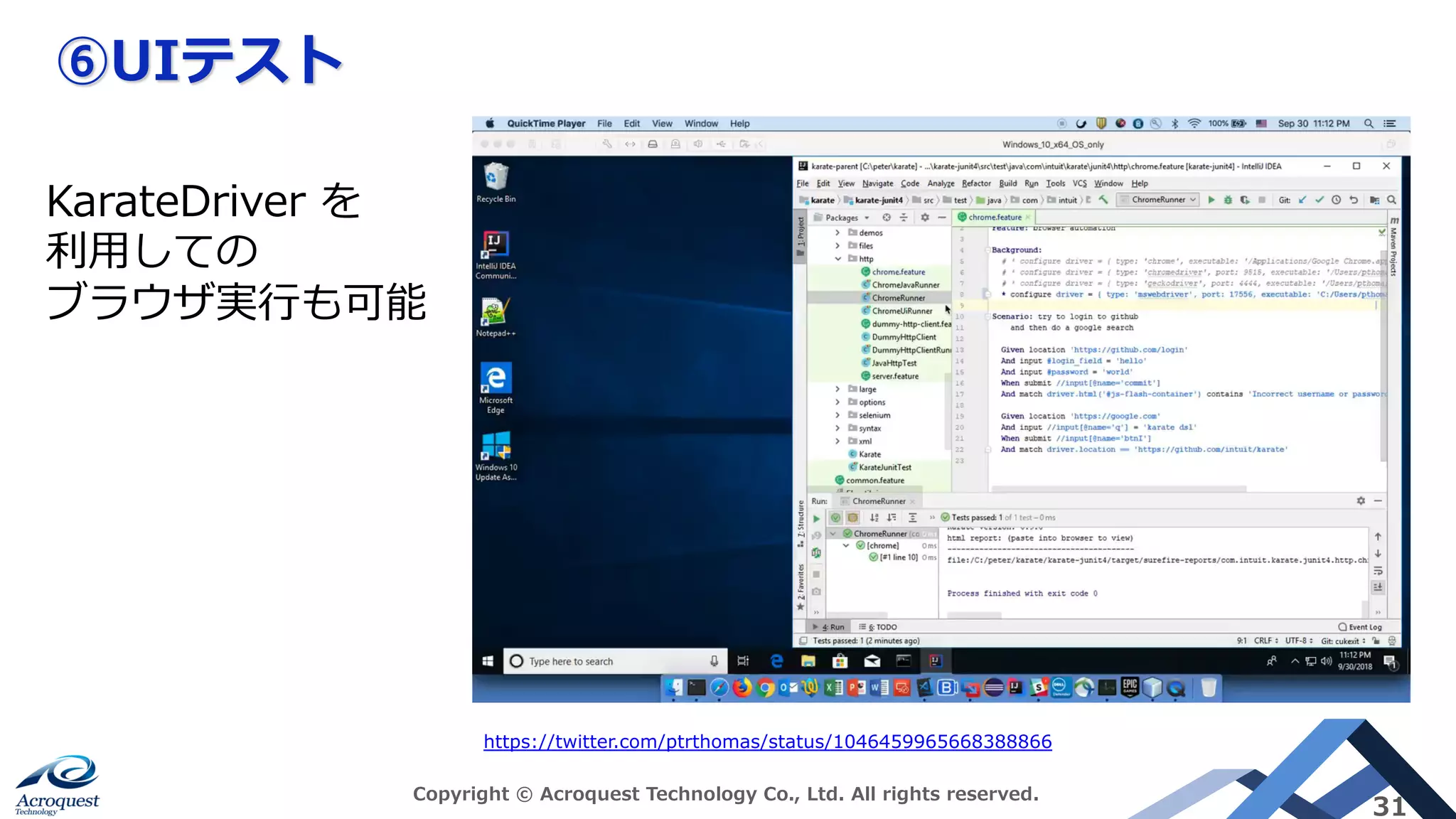Toggle soft-wrap in run console

point(1378,571)
